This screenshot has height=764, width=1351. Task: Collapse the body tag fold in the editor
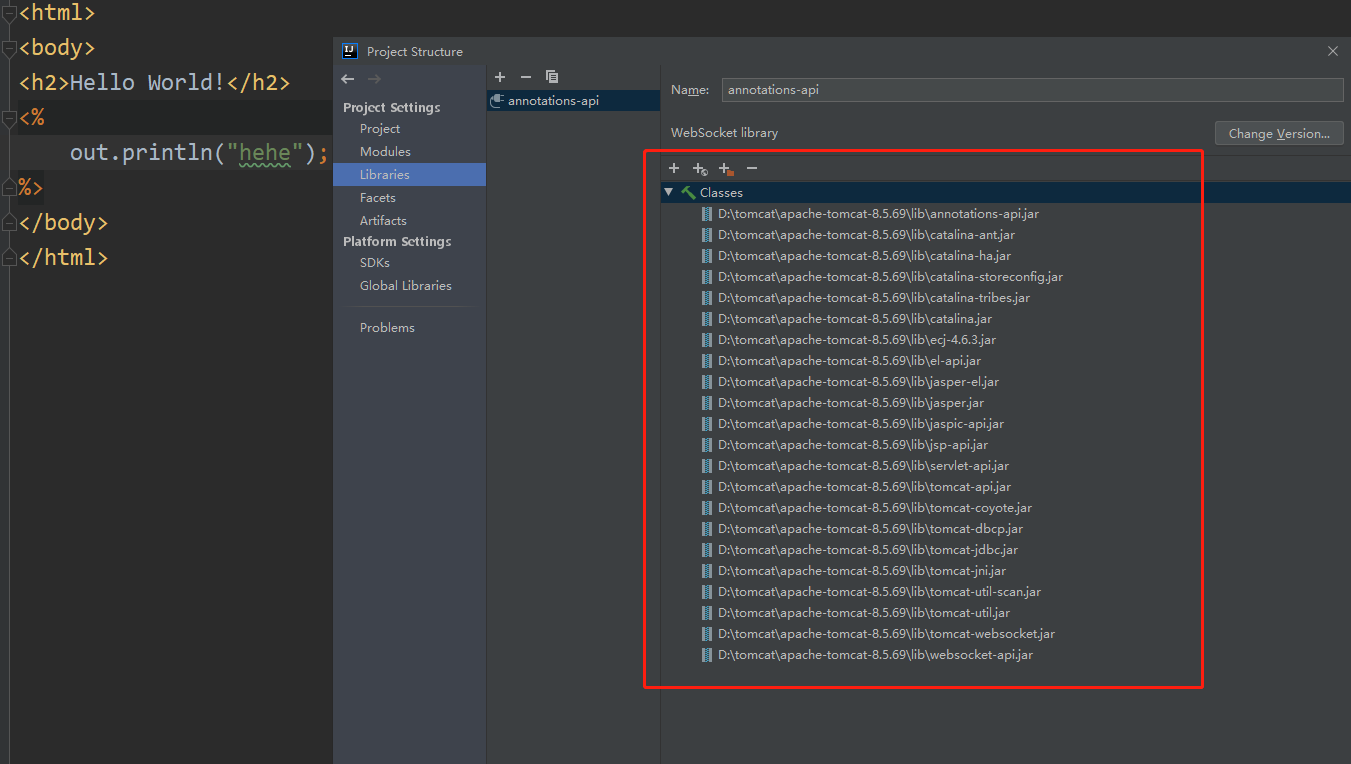coord(9,48)
